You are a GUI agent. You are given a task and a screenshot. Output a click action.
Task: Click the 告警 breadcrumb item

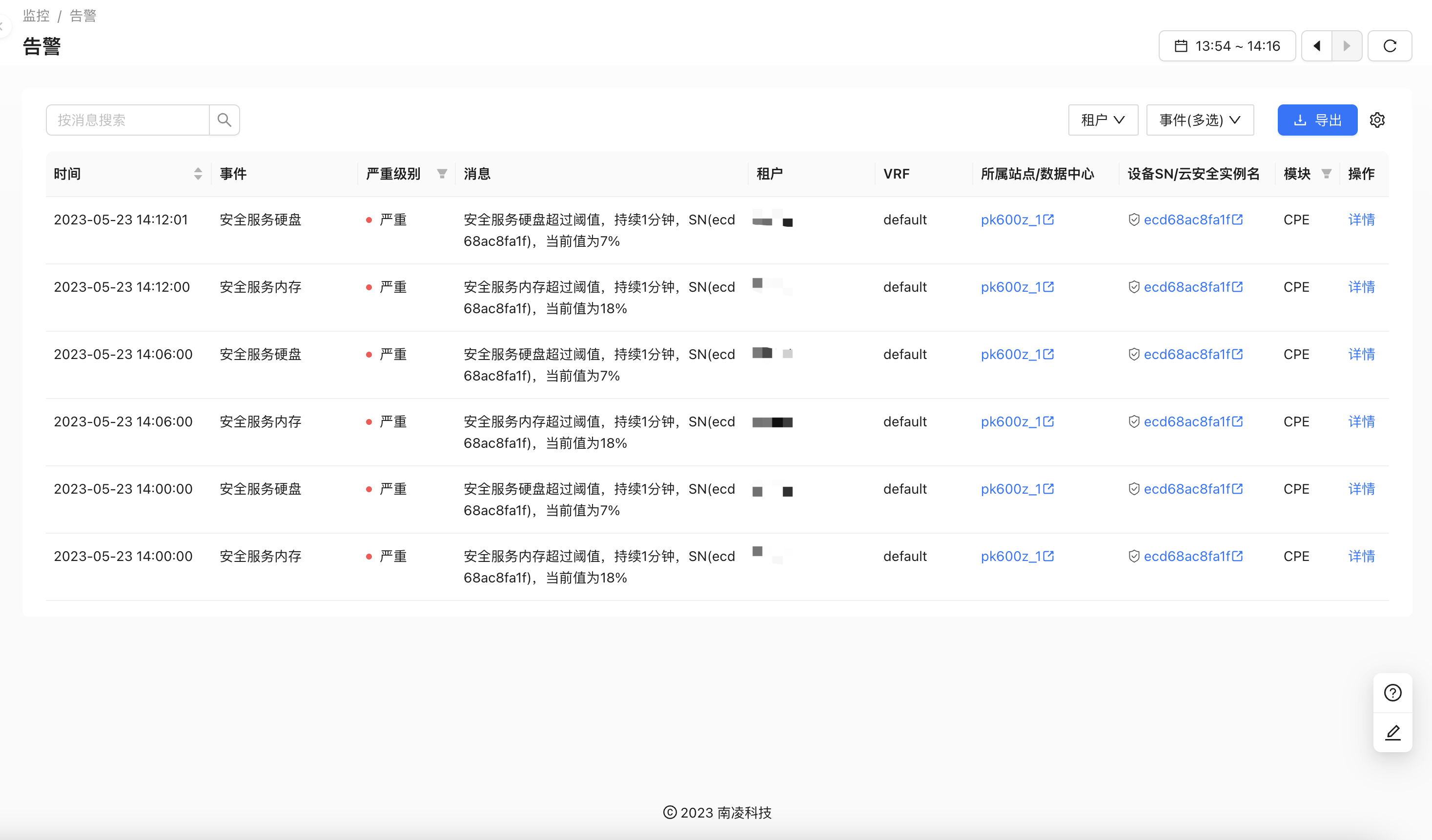(x=83, y=16)
